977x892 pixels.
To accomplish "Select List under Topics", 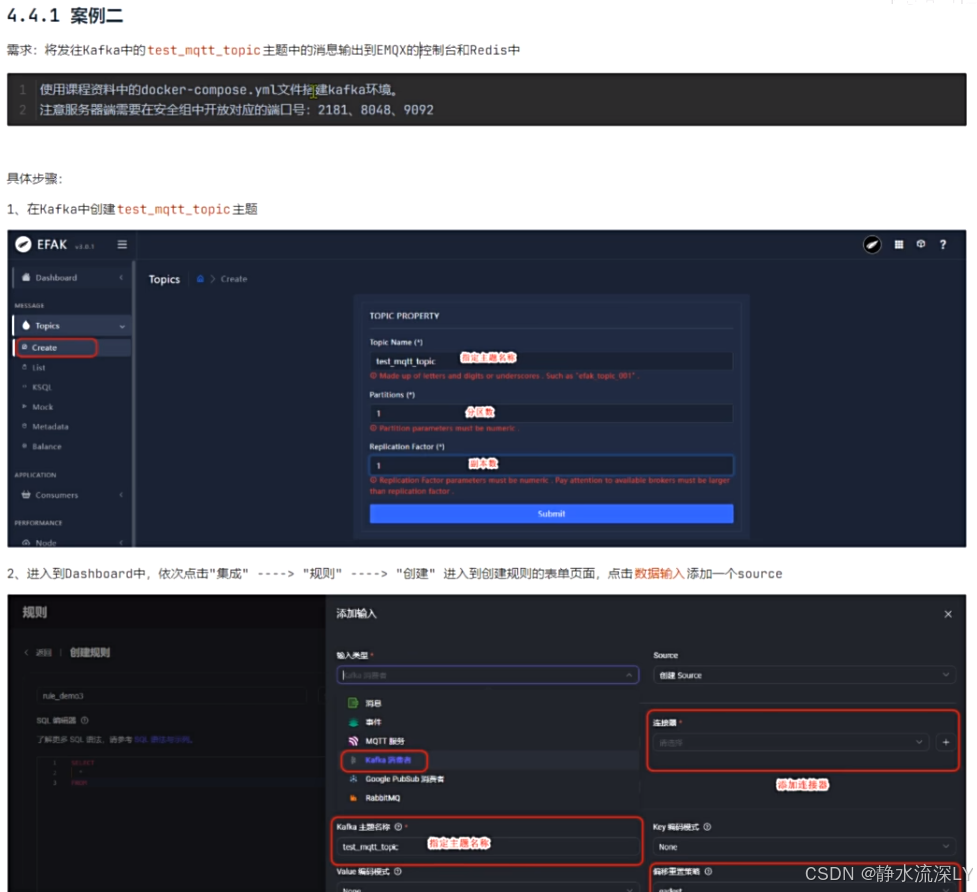I will pos(39,368).
